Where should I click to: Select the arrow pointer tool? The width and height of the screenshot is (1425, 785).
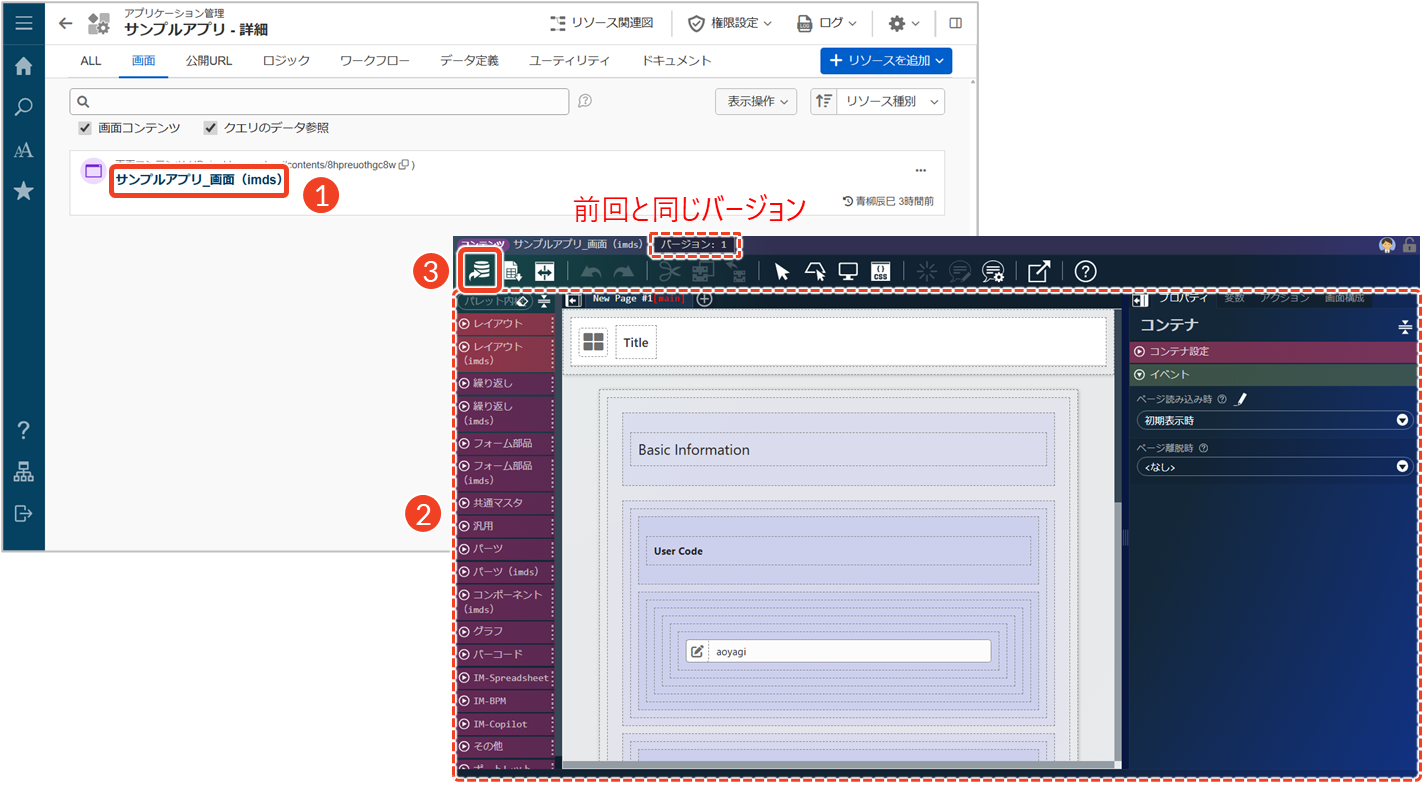pos(782,272)
